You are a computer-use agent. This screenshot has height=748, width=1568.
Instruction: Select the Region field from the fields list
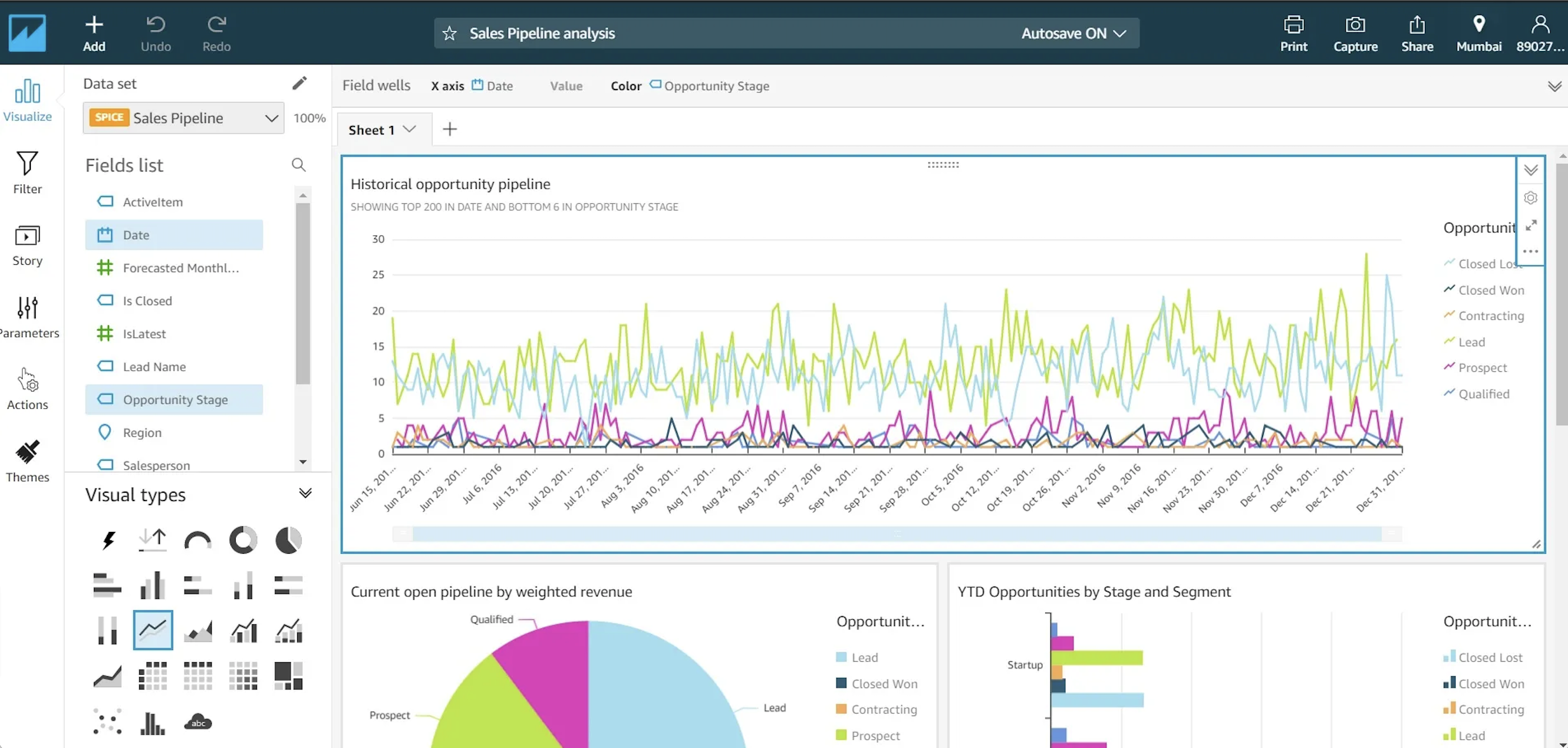coord(142,432)
